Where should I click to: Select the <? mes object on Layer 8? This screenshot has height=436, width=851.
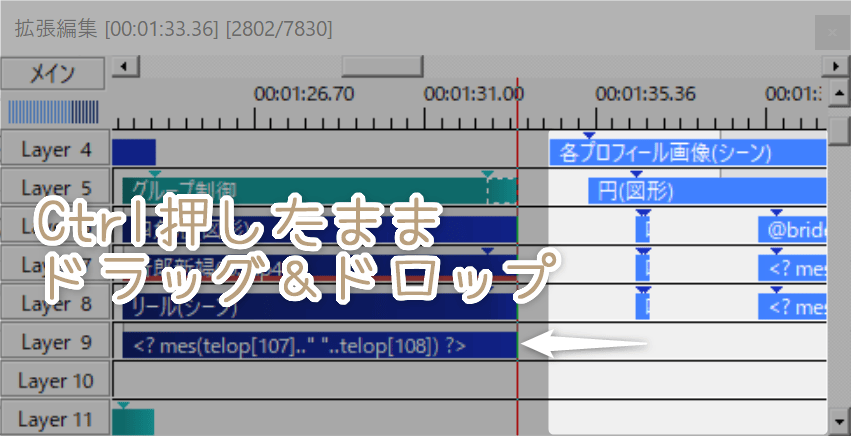[792, 307]
